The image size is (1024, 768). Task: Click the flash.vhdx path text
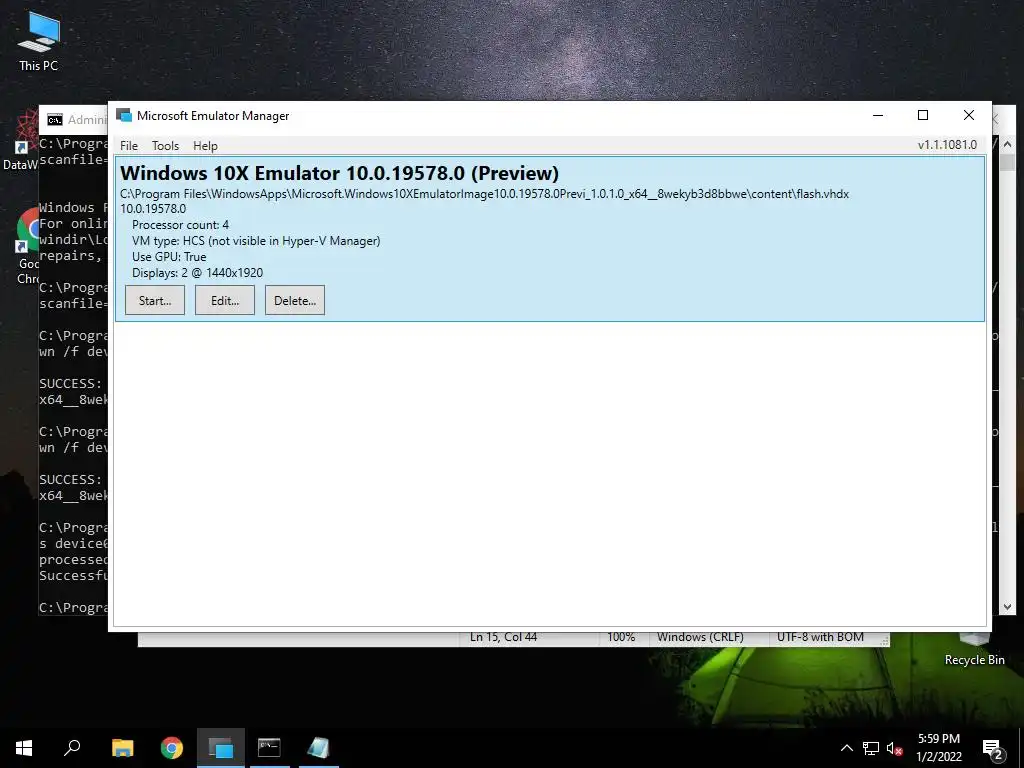click(485, 194)
